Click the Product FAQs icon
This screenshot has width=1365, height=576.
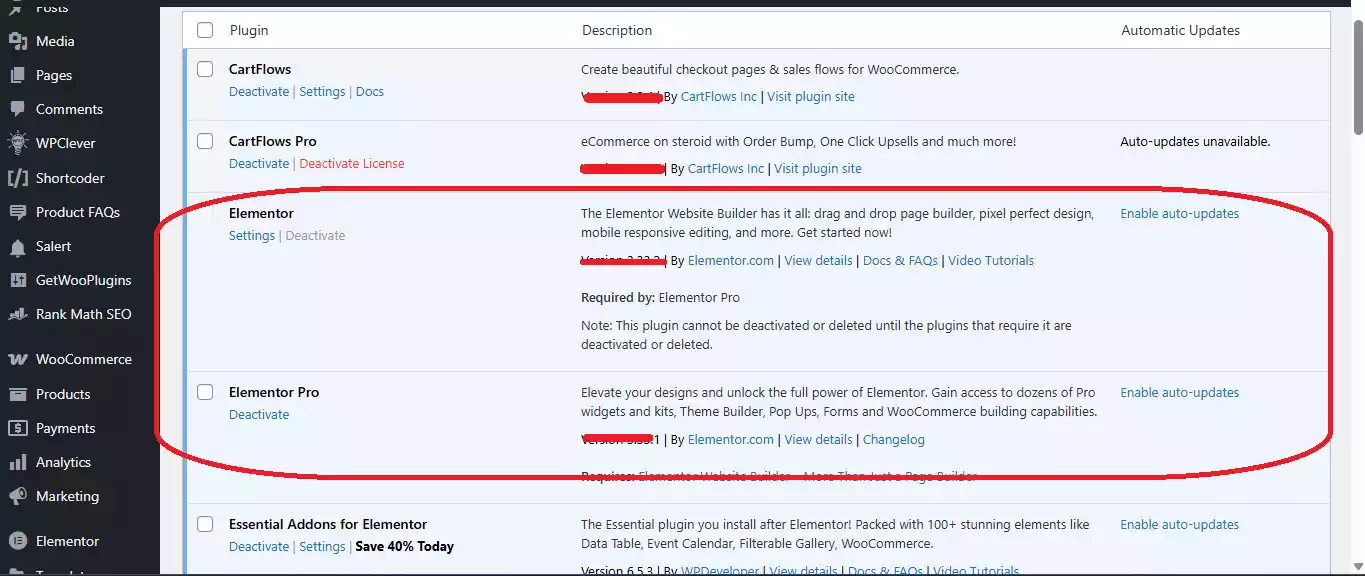click(17, 212)
